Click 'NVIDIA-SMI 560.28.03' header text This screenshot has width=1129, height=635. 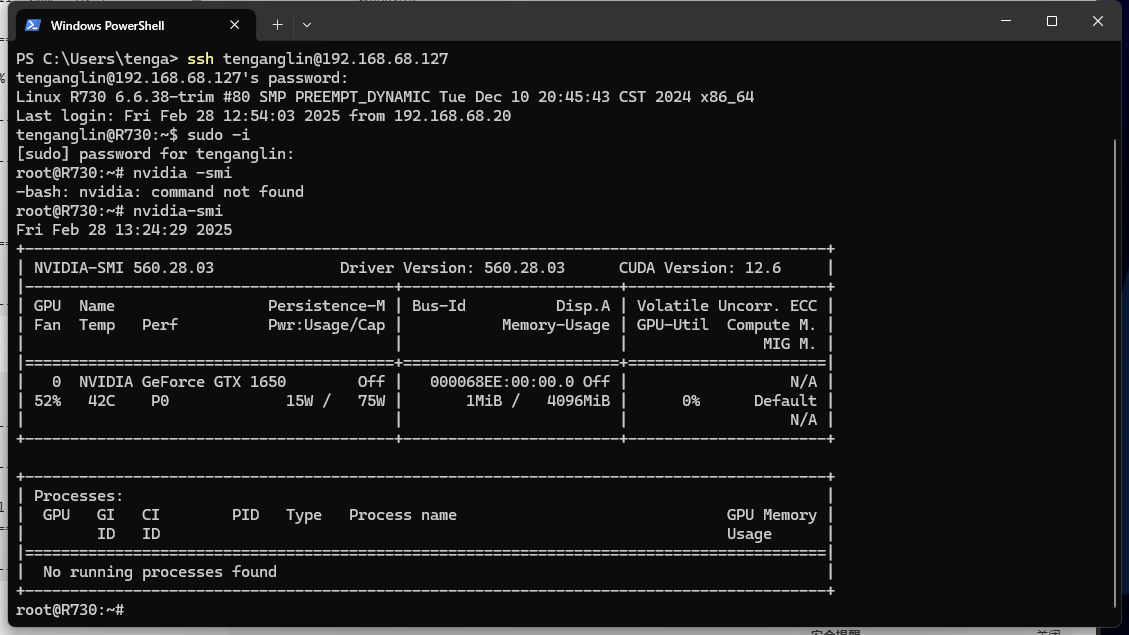point(124,269)
